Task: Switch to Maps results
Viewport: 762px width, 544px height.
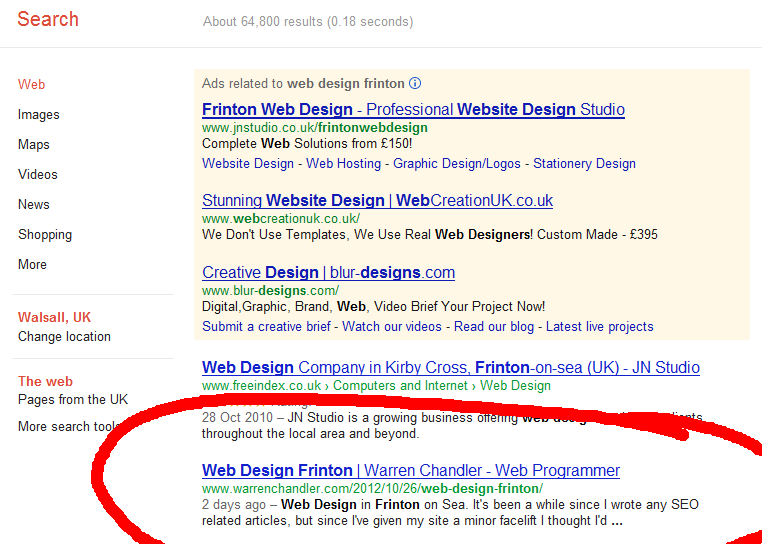Action: point(34,145)
